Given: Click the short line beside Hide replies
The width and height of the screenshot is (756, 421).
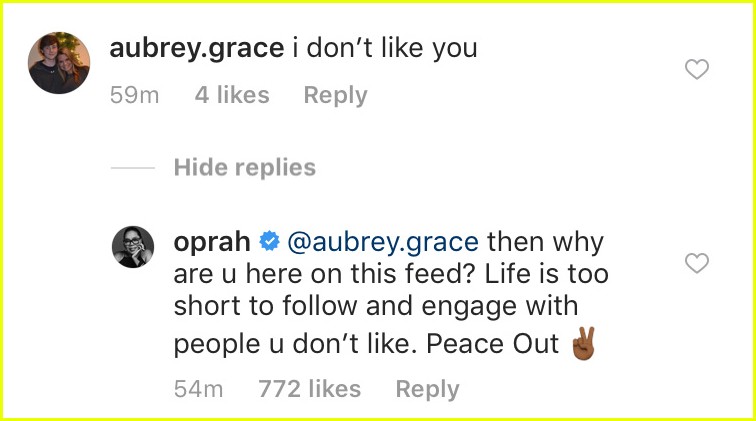Looking at the screenshot, I should click(x=133, y=168).
